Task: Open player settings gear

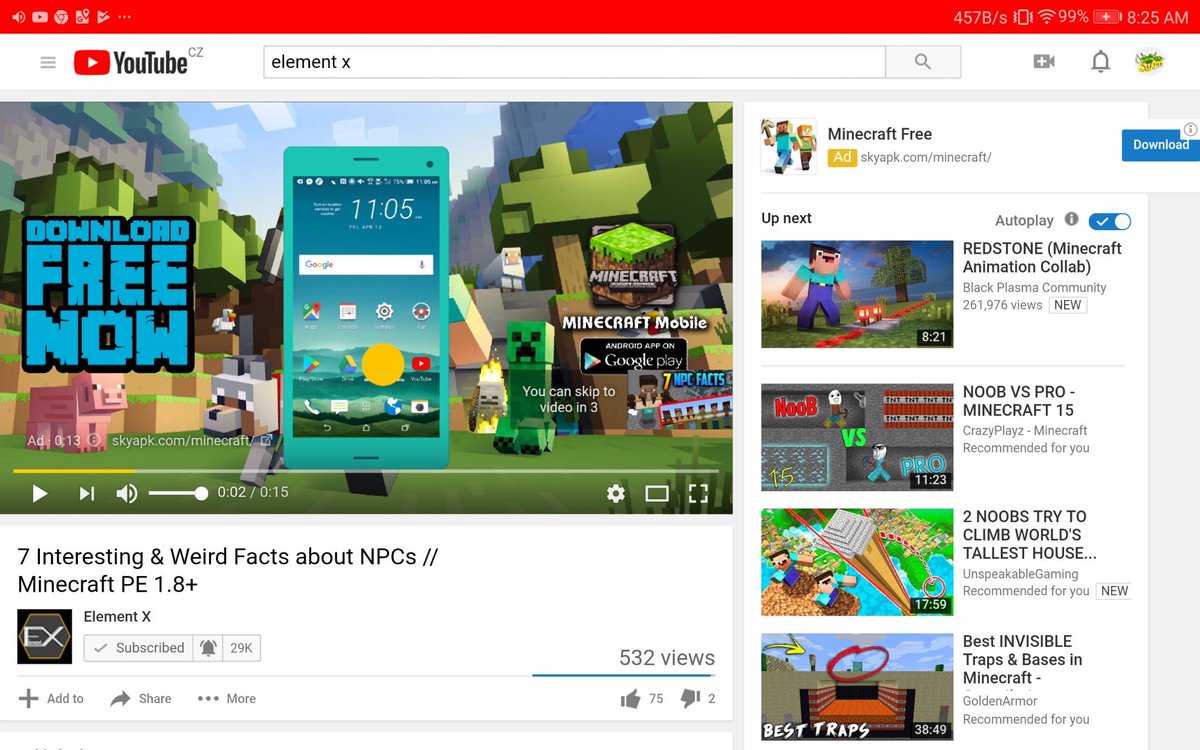Action: tap(616, 493)
